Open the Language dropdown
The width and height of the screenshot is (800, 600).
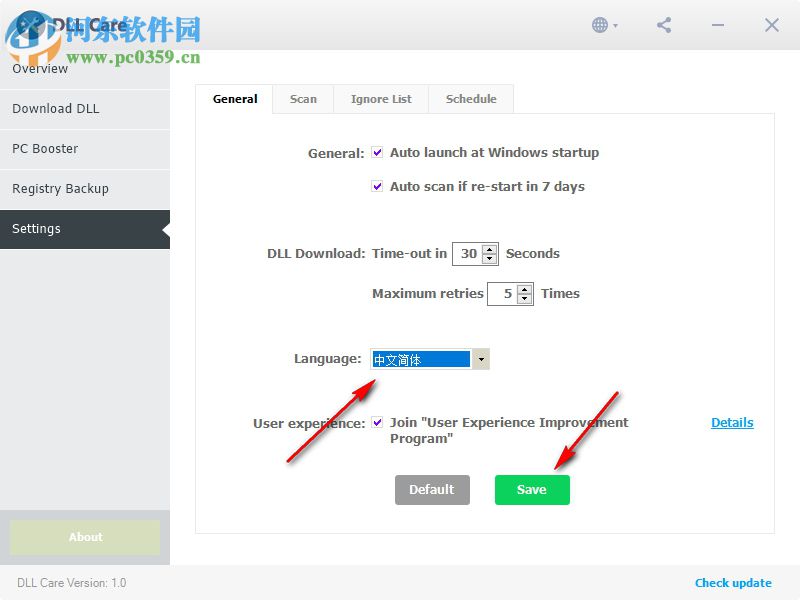pos(481,359)
